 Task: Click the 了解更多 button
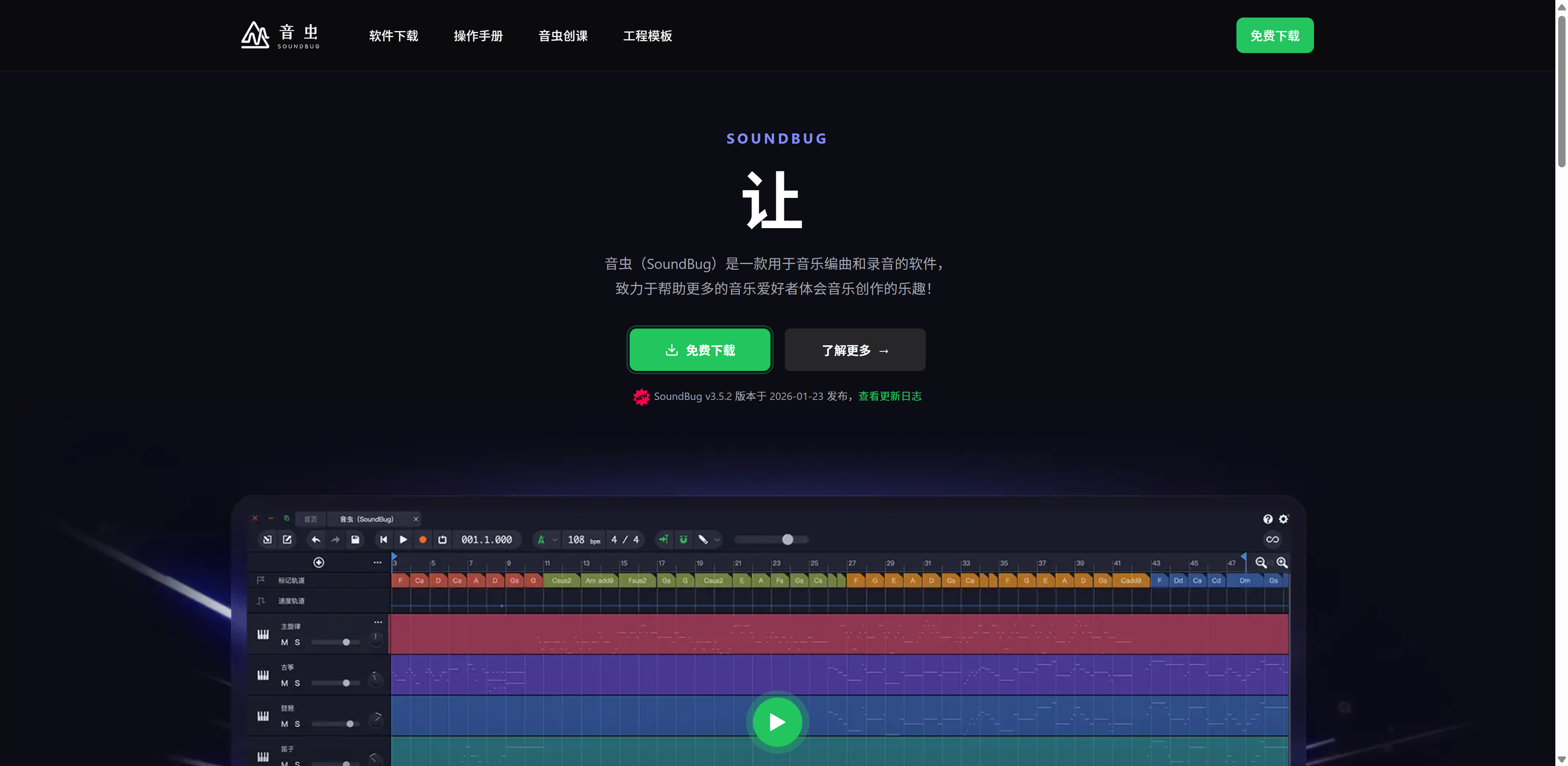pyautogui.click(x=855, y=351)
